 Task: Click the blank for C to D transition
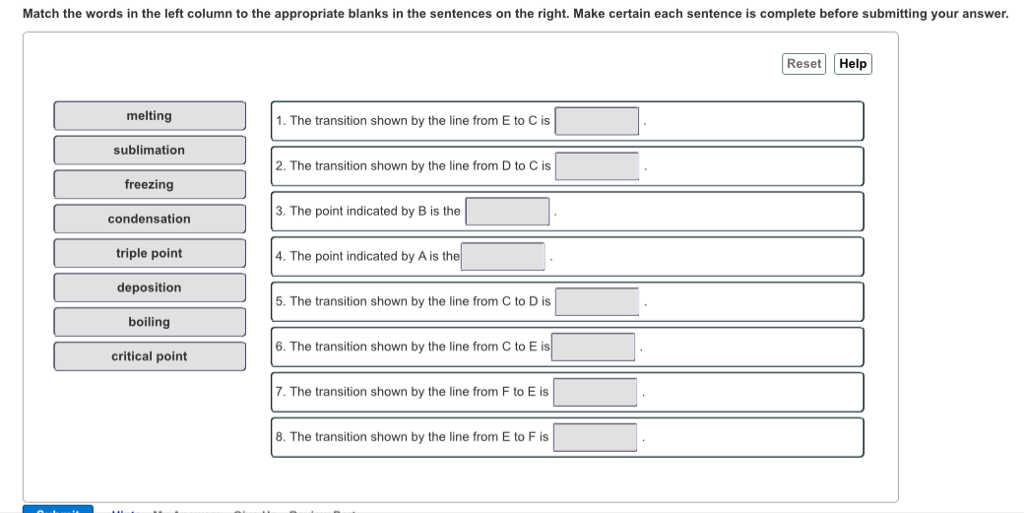(x=597, y=302)
